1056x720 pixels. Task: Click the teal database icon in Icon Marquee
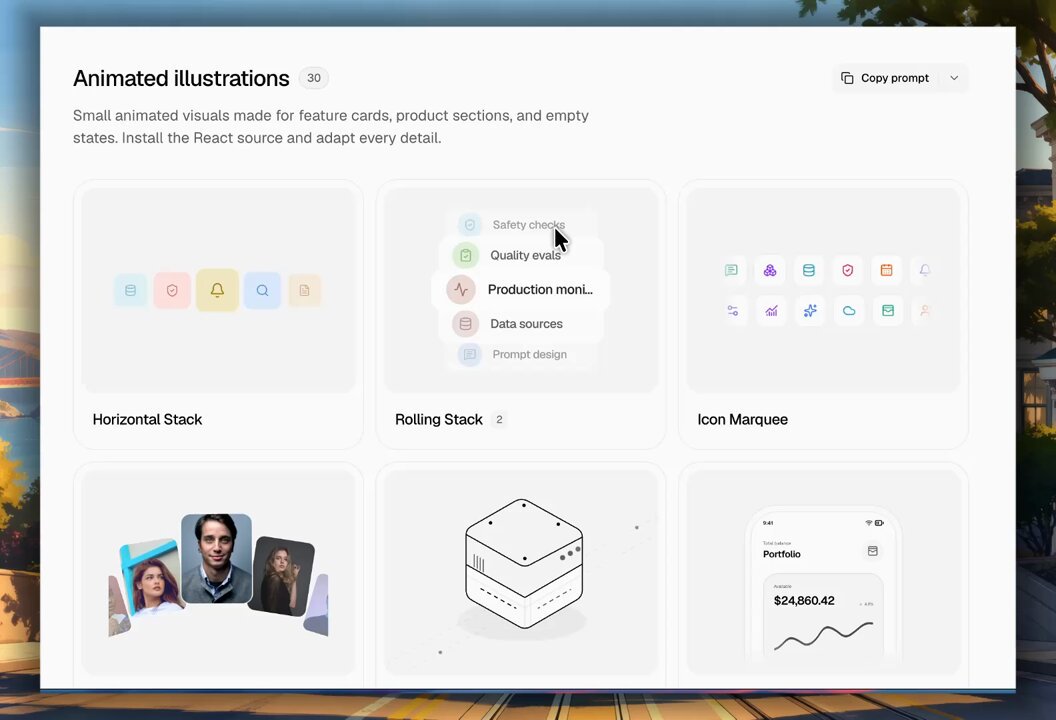click(809, 270)
